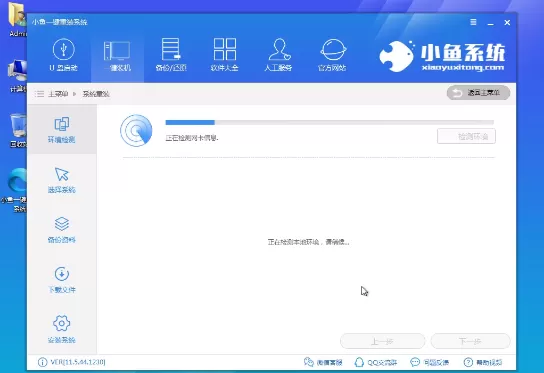Image resolution: width=544 pixels, height=373 pixels.
Task: Click the 上一步 previous step button
Action: pyautogui.click(x=382, y=341)
